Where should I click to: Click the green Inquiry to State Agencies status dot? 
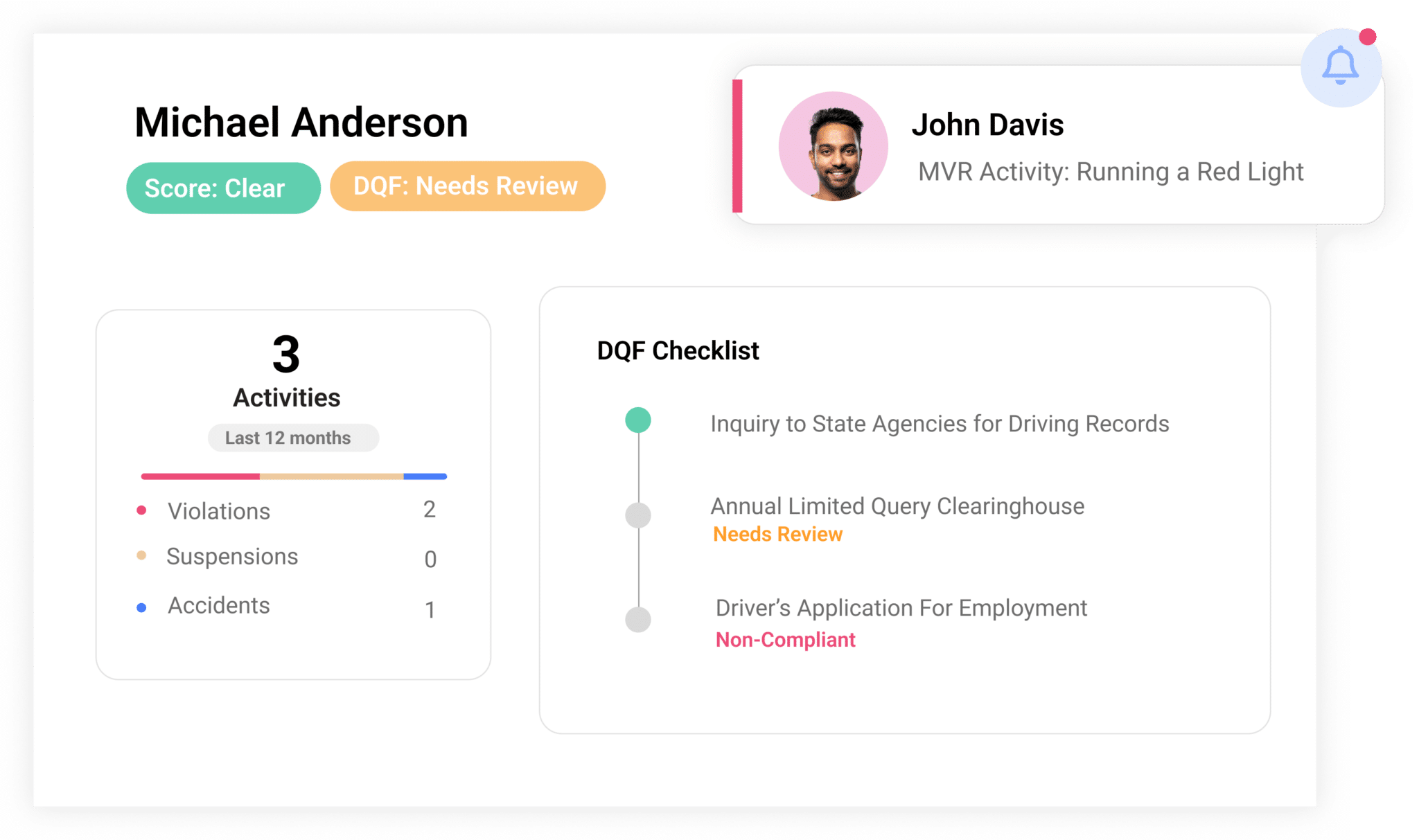[x=637, y=420]
